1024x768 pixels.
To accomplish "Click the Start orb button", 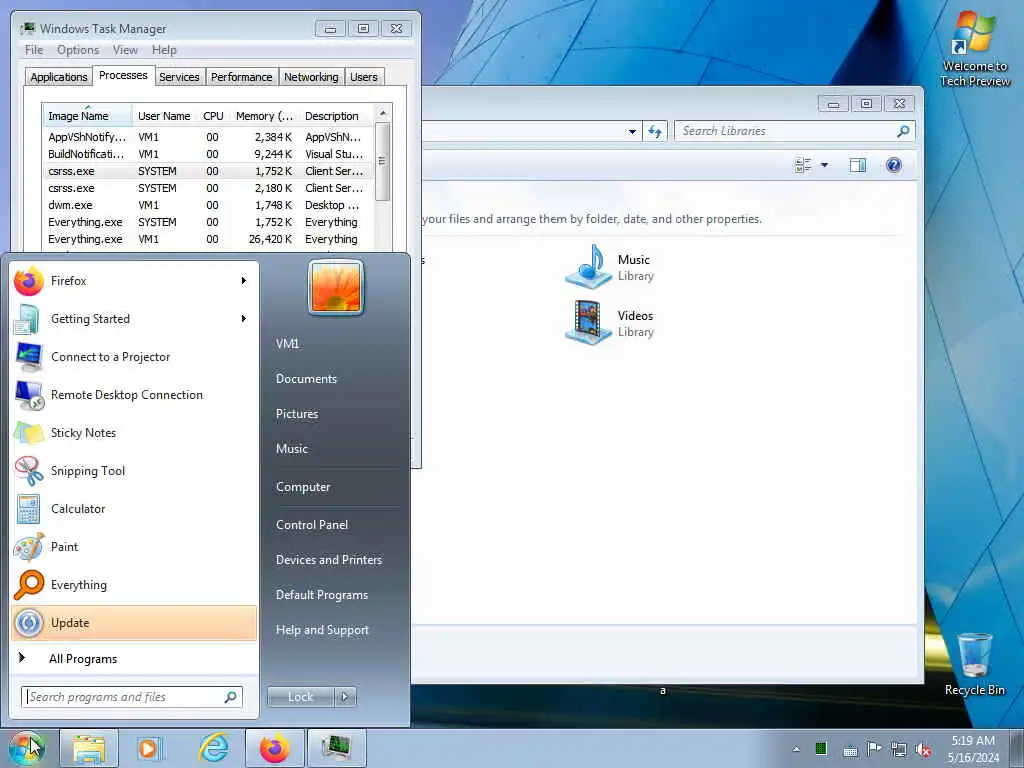I will point(26,748).
